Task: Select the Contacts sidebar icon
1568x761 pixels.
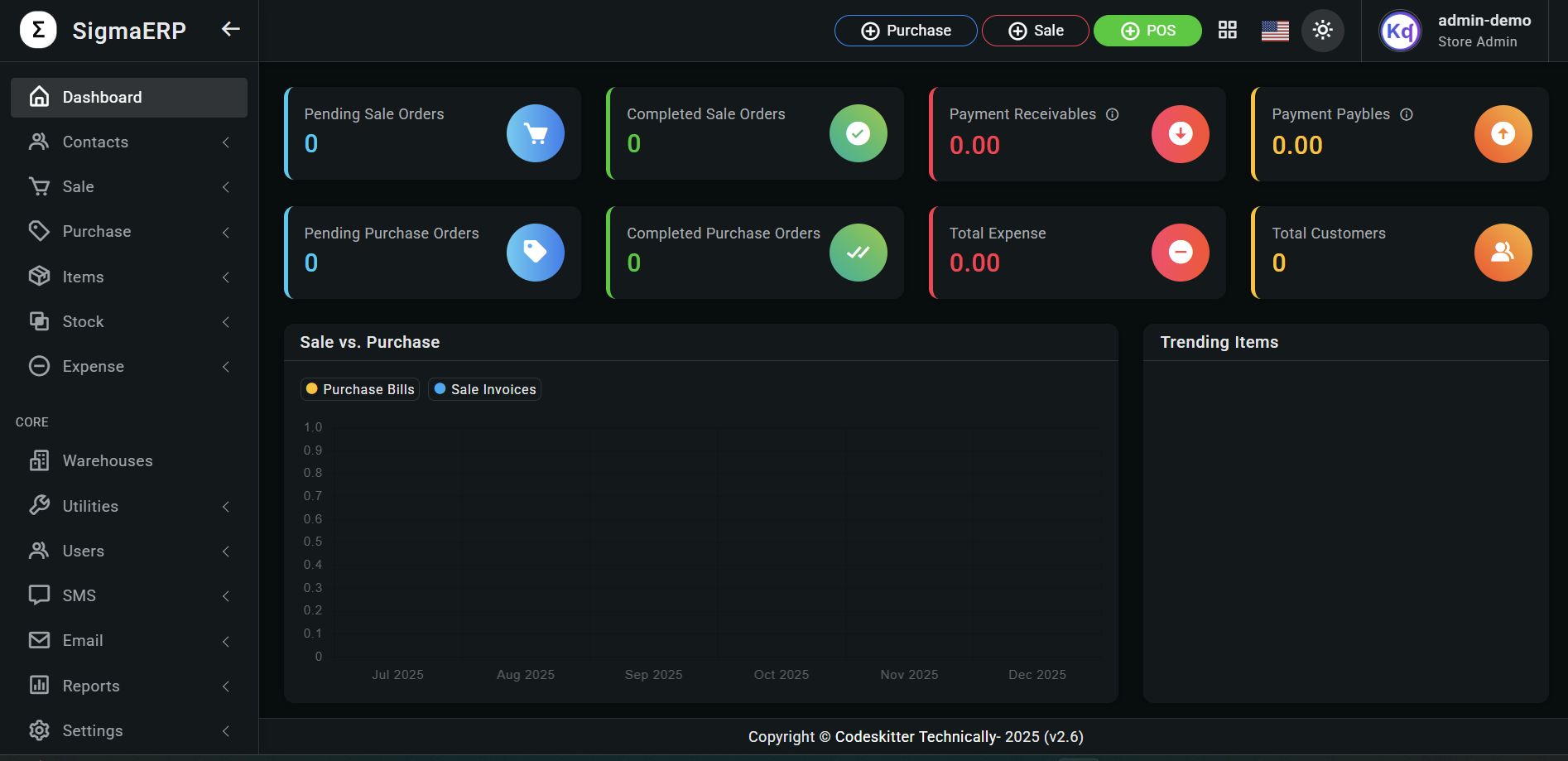Action: tap(39, 142)
